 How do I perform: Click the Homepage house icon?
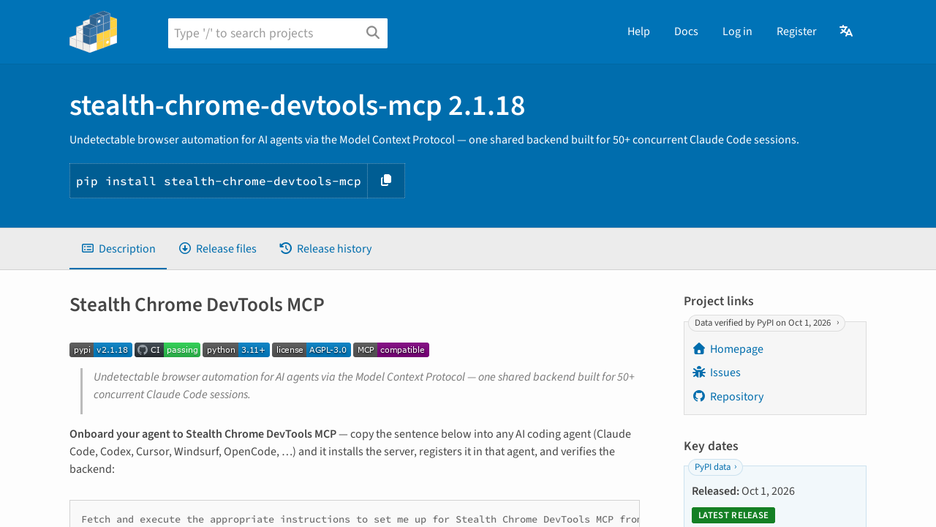click(699, 349)
